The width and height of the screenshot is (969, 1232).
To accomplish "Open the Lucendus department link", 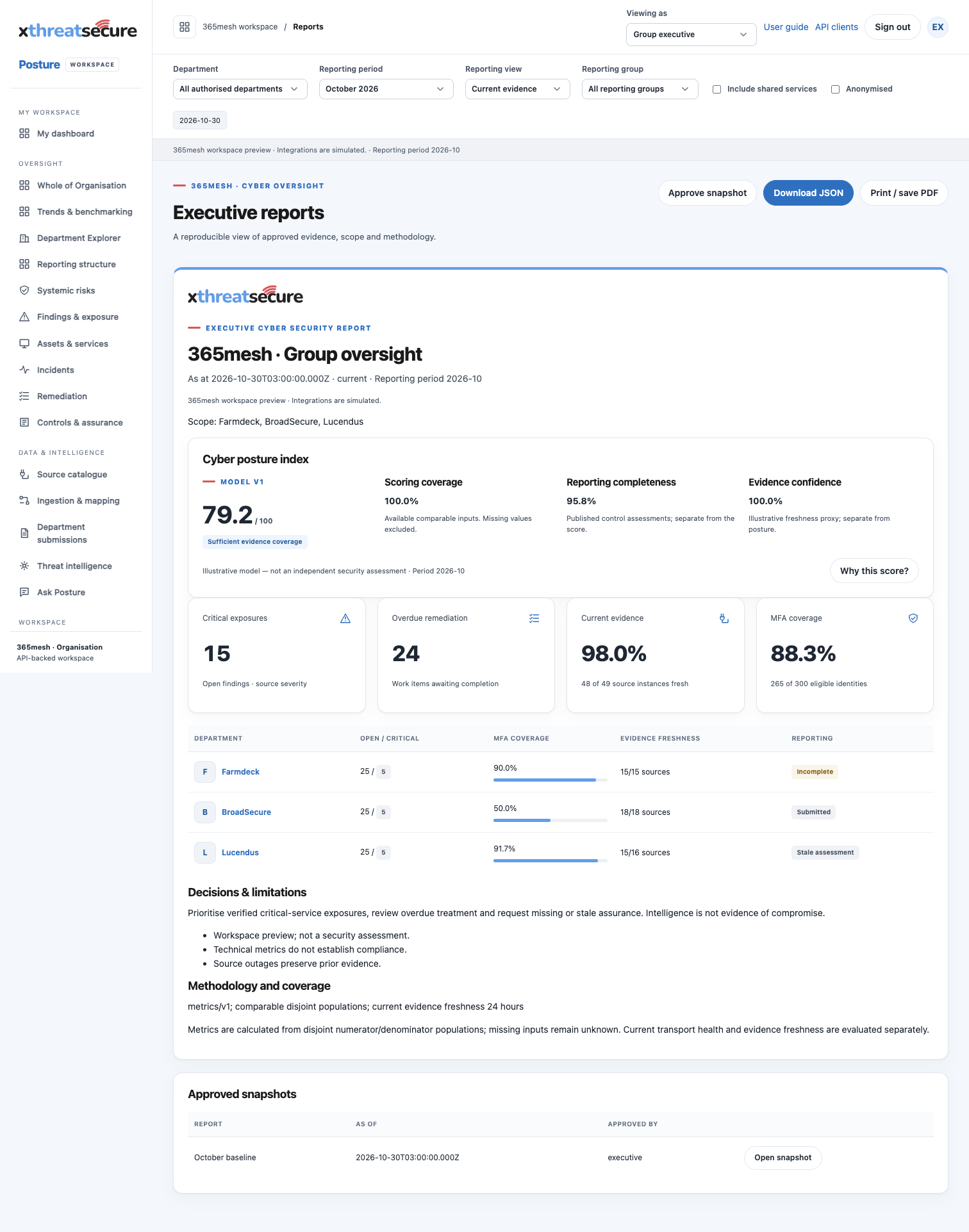I will 240,853.
